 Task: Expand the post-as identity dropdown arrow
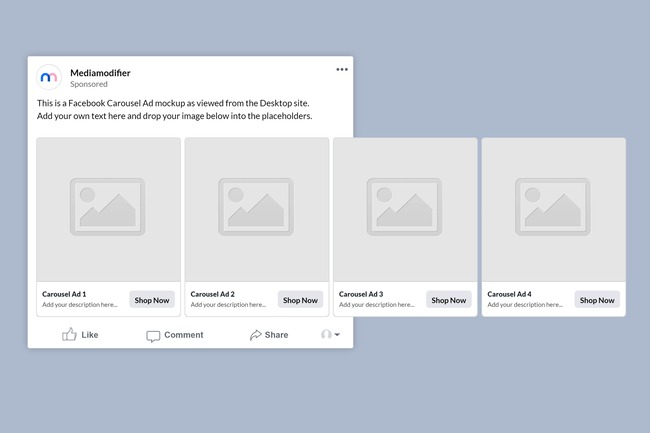[337, 335]
